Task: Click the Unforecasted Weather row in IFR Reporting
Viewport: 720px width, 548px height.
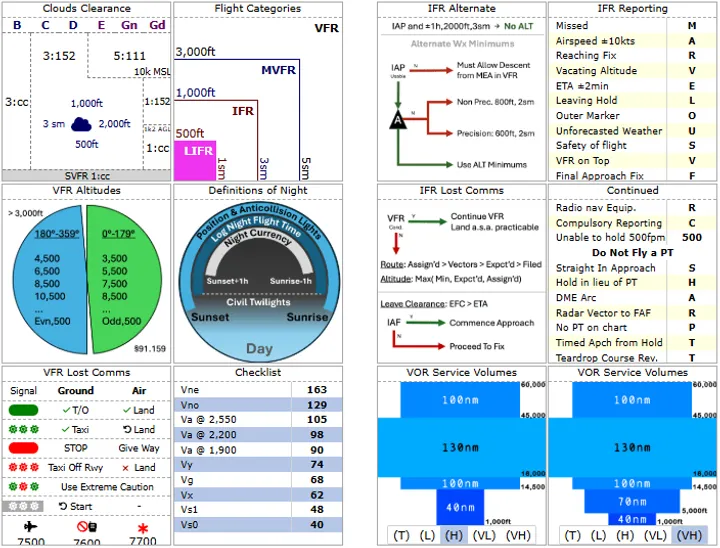Action: [609, 131]
